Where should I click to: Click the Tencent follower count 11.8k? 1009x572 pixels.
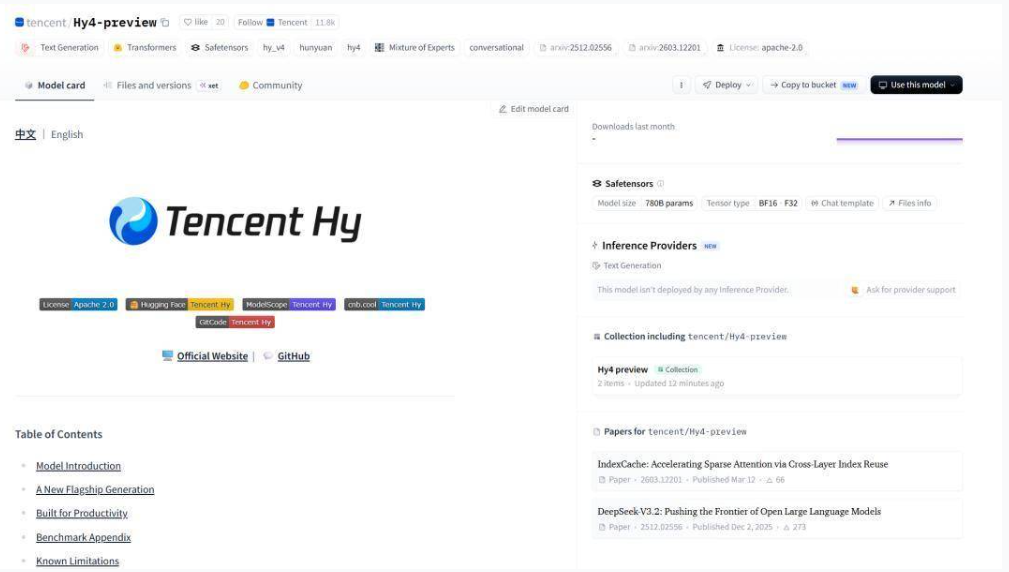325,22
